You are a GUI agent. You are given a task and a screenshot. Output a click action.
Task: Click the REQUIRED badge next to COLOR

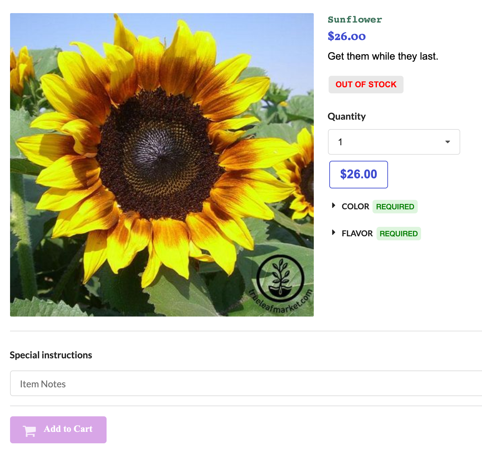[x=395, y=207]
